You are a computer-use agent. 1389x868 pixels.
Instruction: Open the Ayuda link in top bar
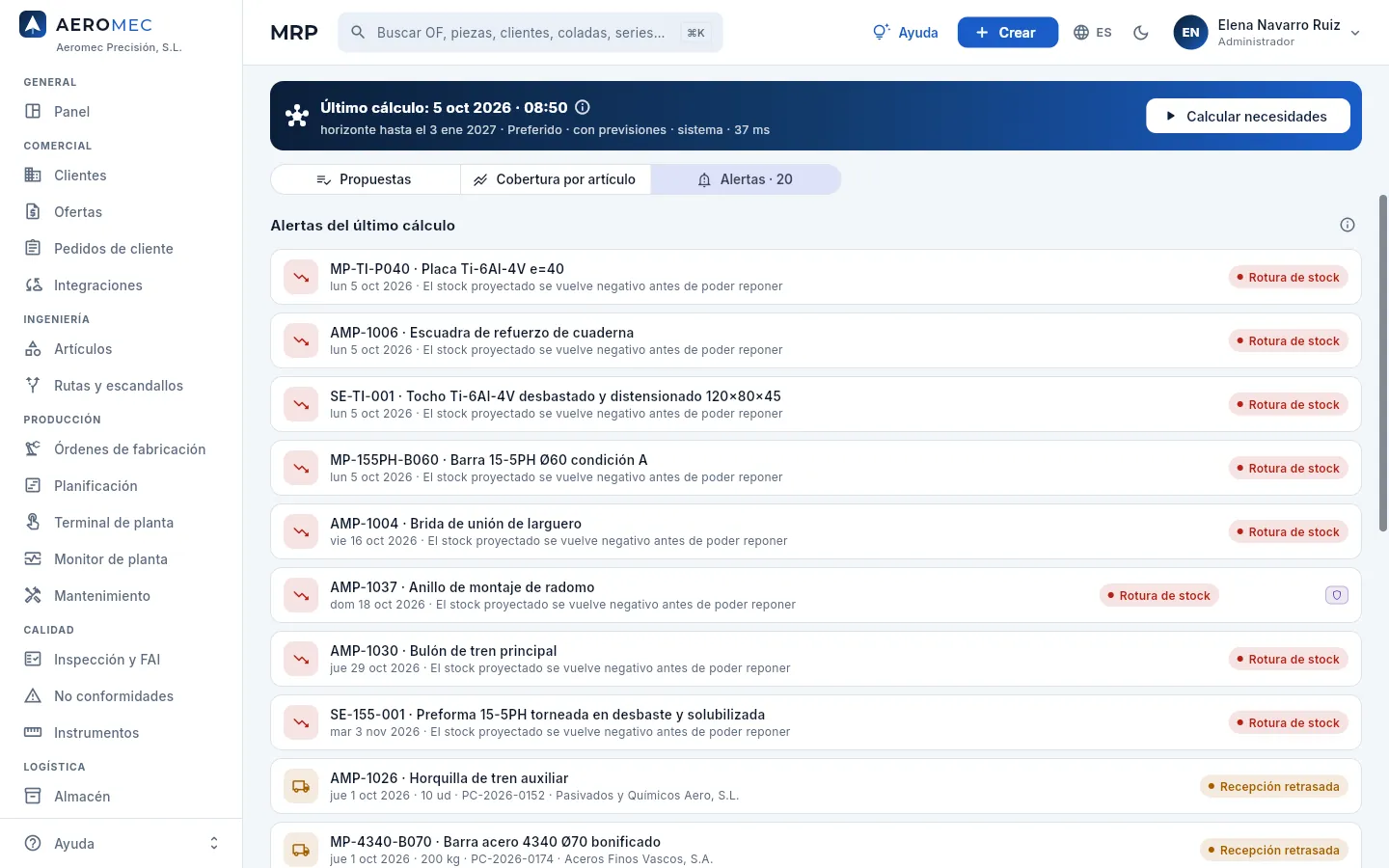coord(905,33)
